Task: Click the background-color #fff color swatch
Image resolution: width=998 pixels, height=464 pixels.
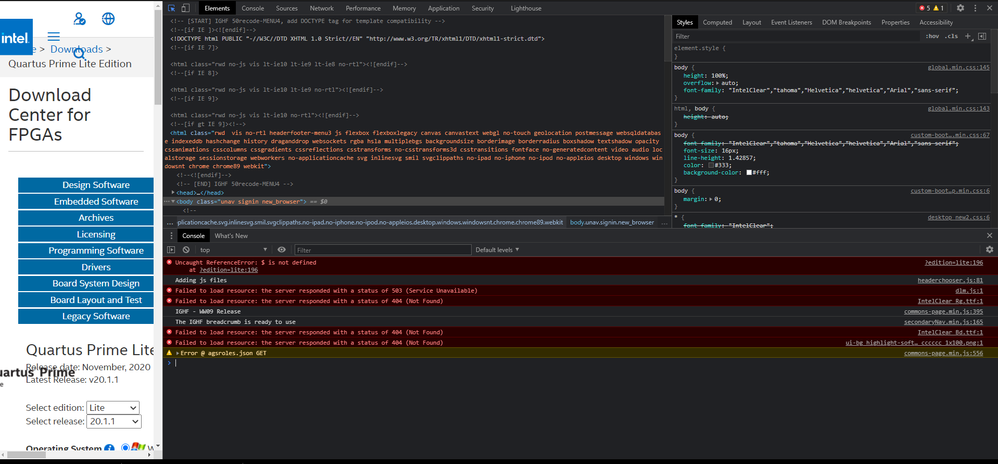Action: click(750, 172)
